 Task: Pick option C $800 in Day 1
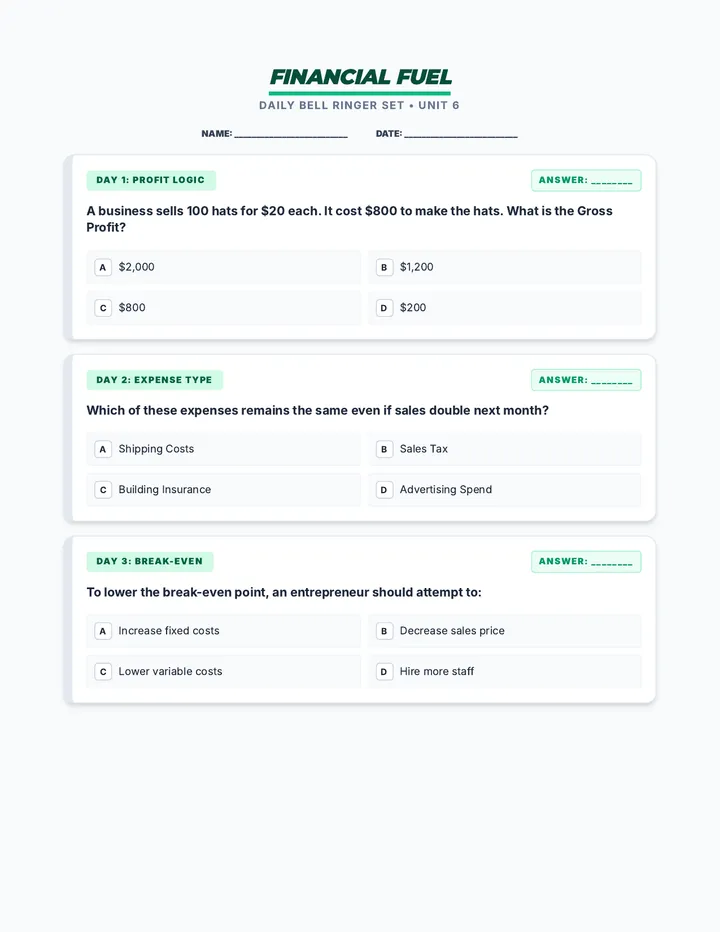[224, 308]
